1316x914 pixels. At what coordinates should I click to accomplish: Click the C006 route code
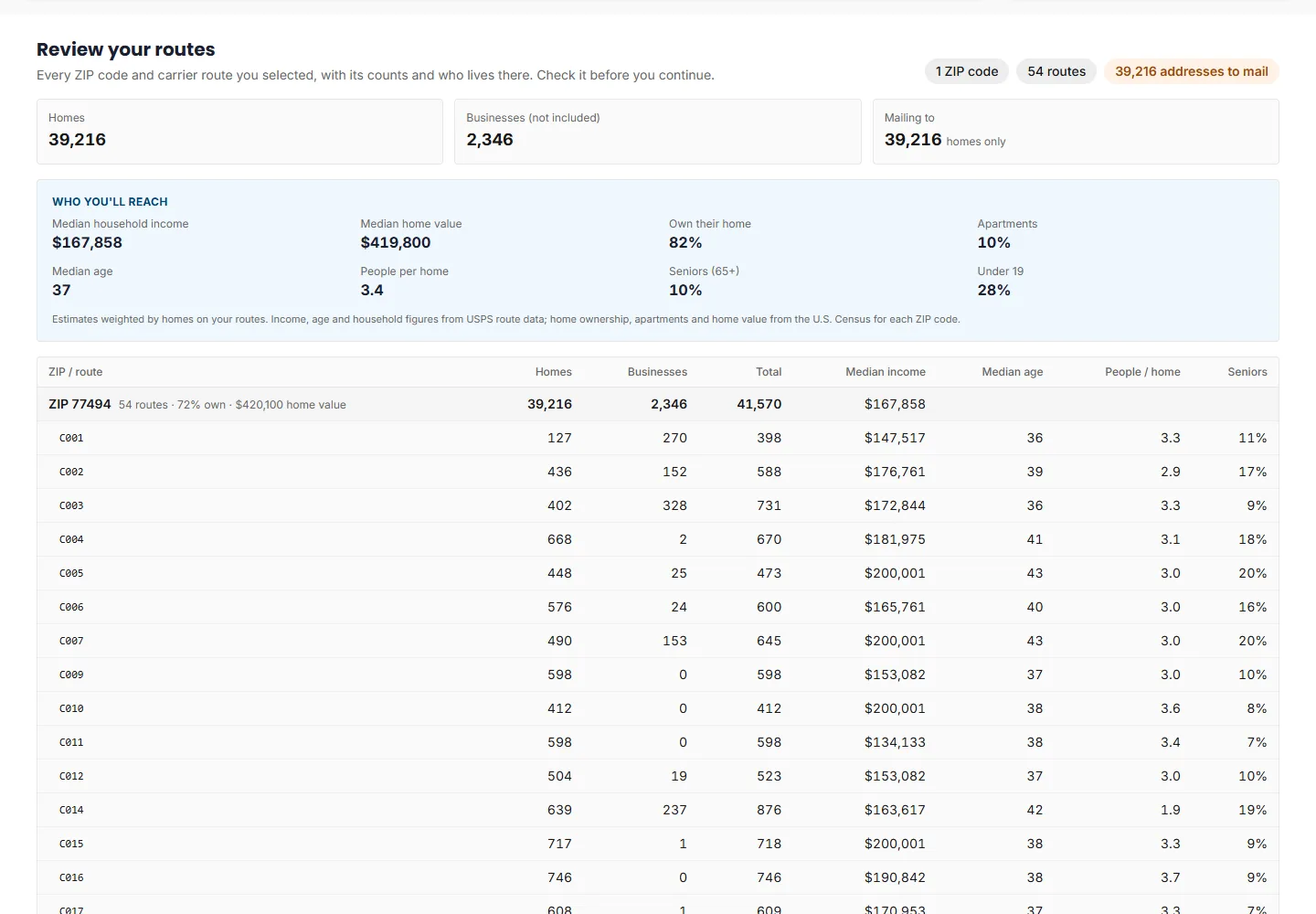[71, 607]
